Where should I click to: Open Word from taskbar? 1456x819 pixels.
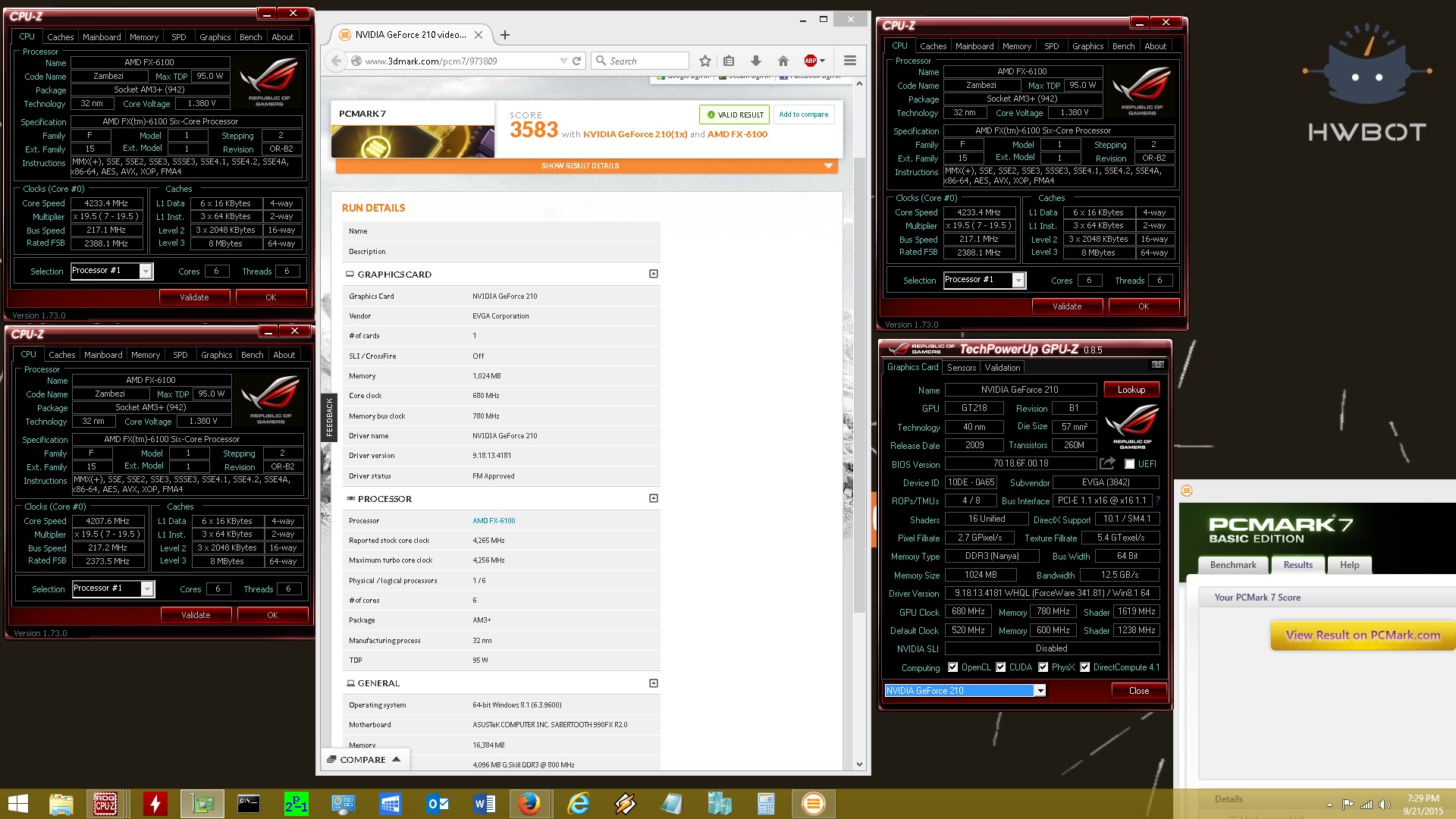(x=485, y=804)
